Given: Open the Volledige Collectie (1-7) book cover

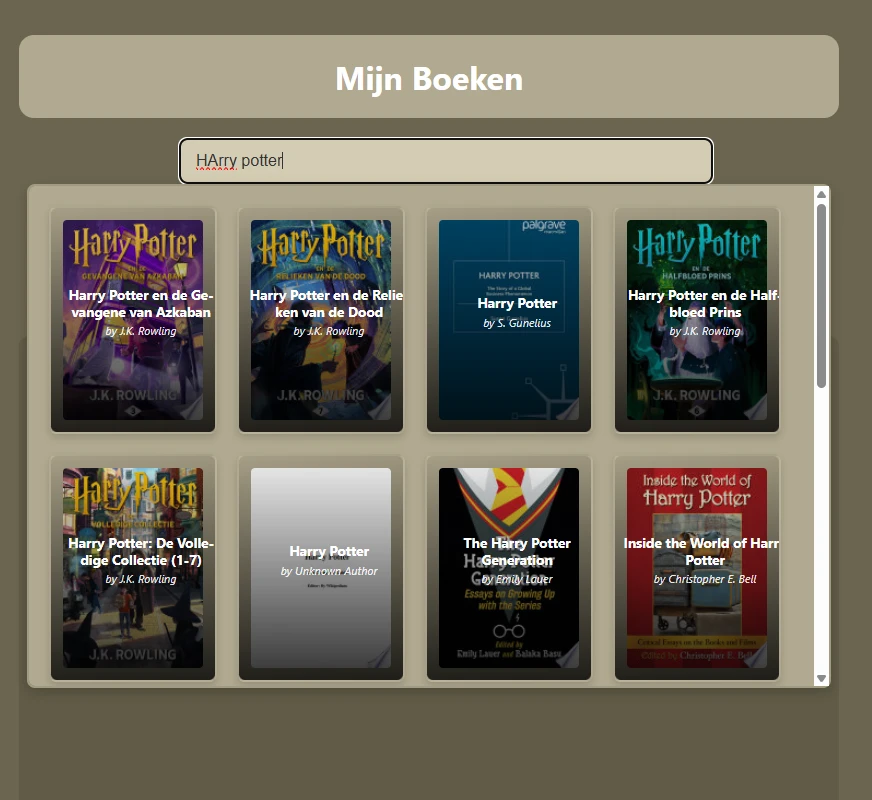Looking at the screenshot, I should (x=135, y=500).
